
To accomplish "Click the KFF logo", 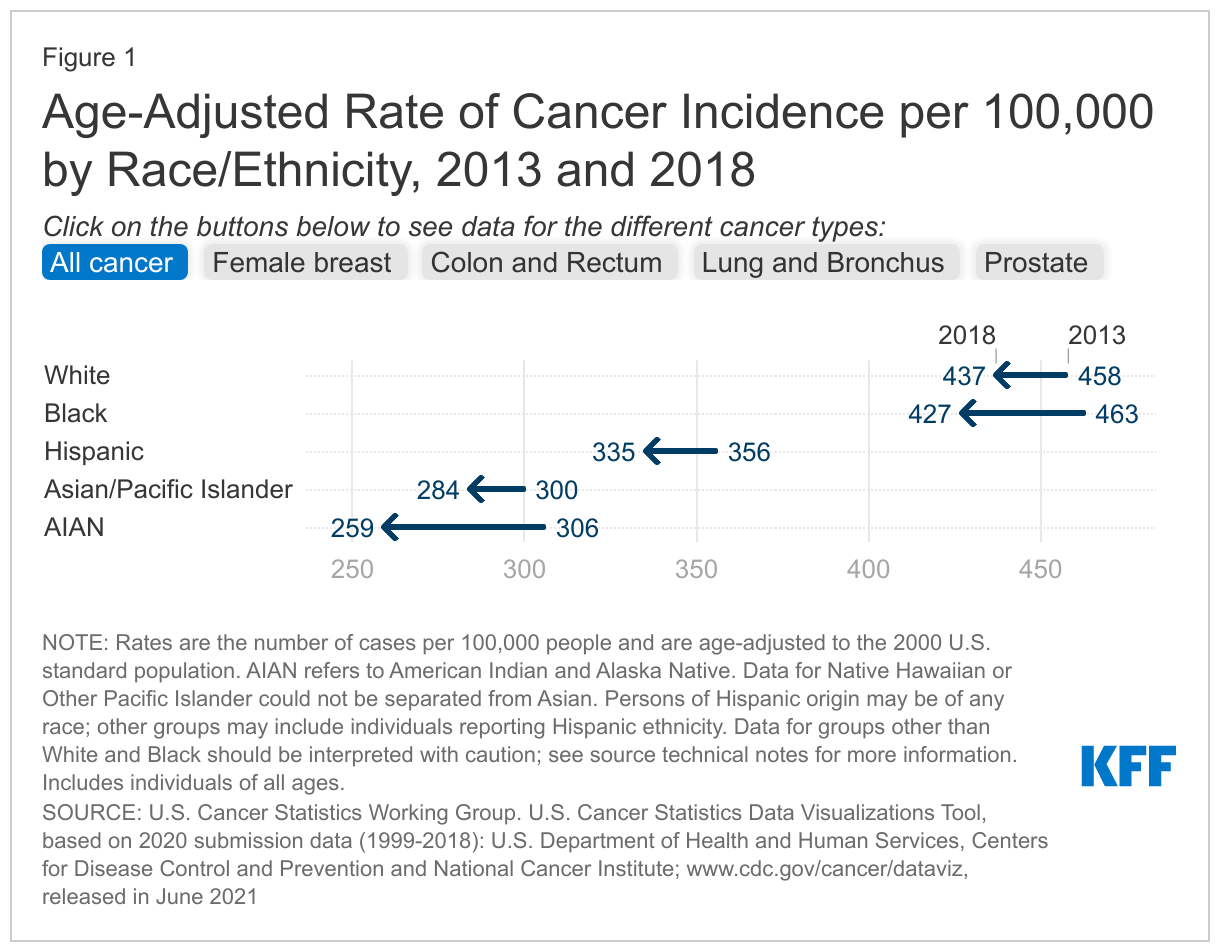I will 1128,766.
